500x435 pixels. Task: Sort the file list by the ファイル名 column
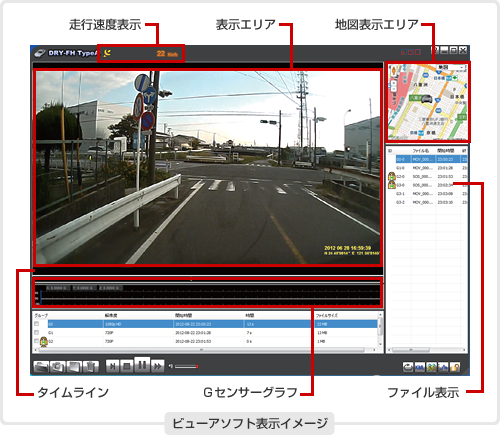[421, 151]
